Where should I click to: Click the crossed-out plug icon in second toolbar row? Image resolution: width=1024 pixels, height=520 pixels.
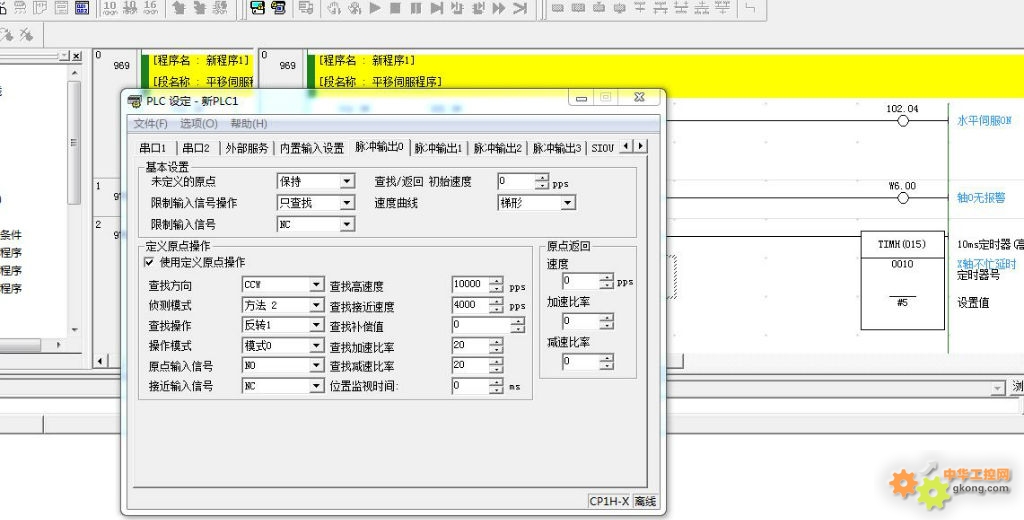point(26,35)
